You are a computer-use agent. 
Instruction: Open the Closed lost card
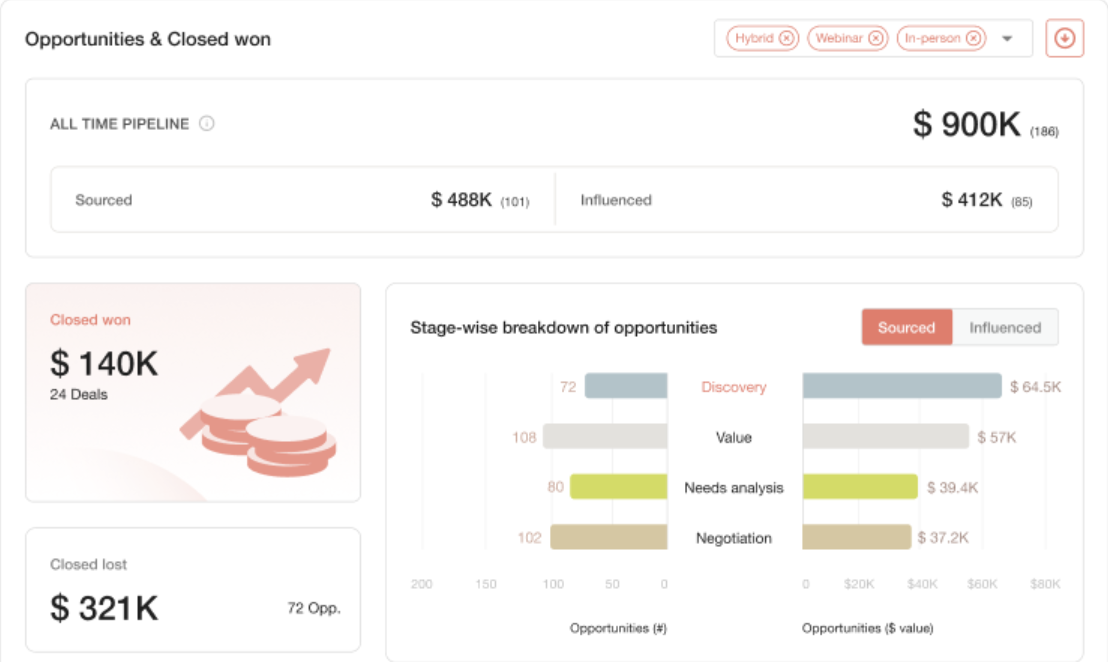(193, 590)
